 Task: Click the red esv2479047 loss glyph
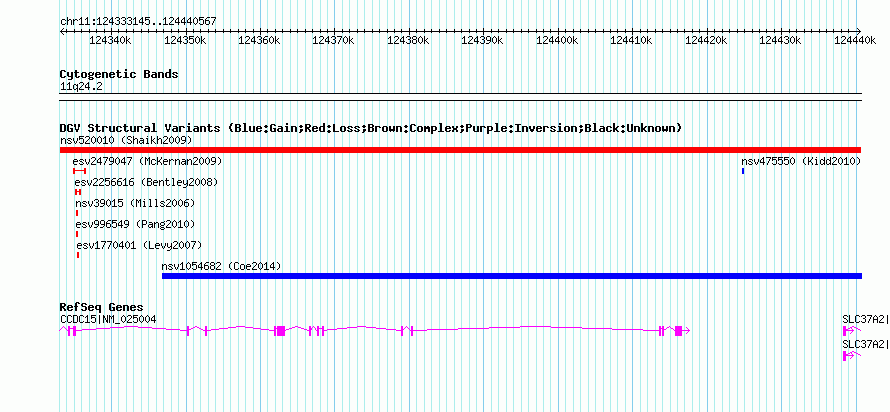(79, 171)
